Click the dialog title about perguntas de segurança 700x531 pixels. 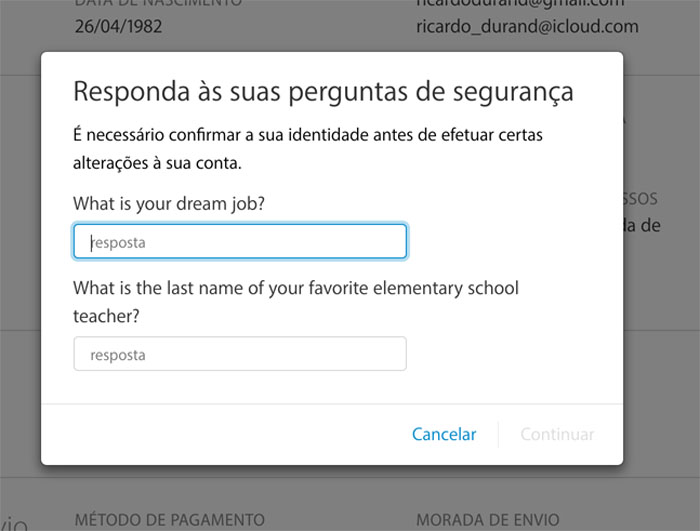pyautogui.click(x=323, y=92)
